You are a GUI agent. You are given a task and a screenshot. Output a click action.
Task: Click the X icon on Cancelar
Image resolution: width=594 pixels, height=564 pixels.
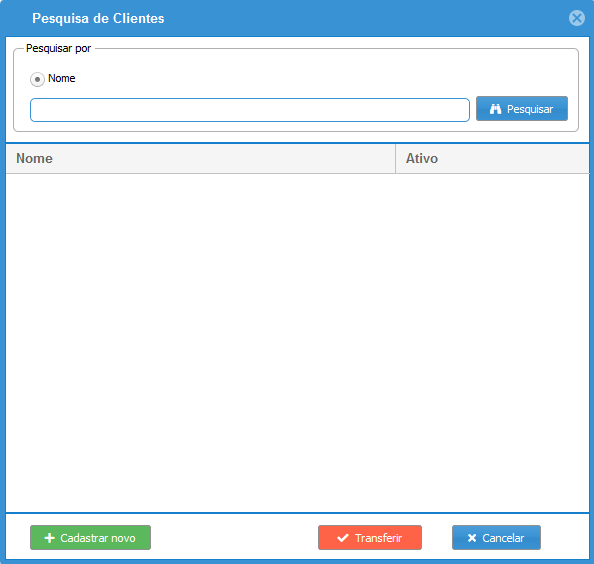[472, 538]
